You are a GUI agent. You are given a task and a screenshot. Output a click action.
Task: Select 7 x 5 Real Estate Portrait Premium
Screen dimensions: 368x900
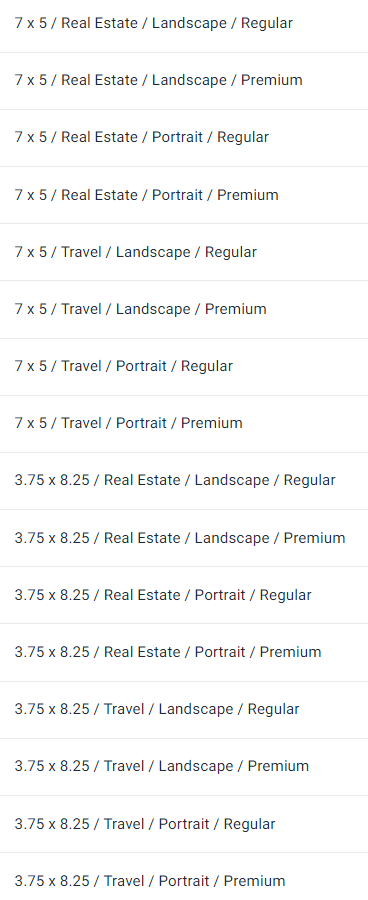coord(184,195)
